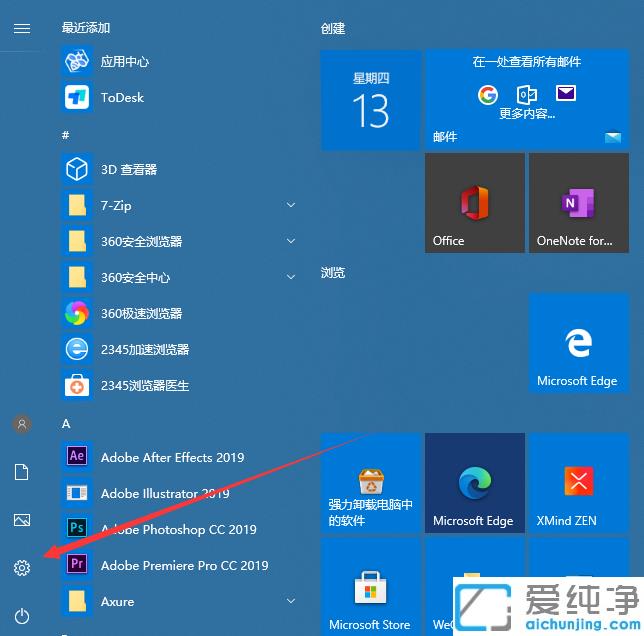This screenshot has width=644, height=636.
Task: Launch 360极速浏览器 icon
Action: pos(77,313)
